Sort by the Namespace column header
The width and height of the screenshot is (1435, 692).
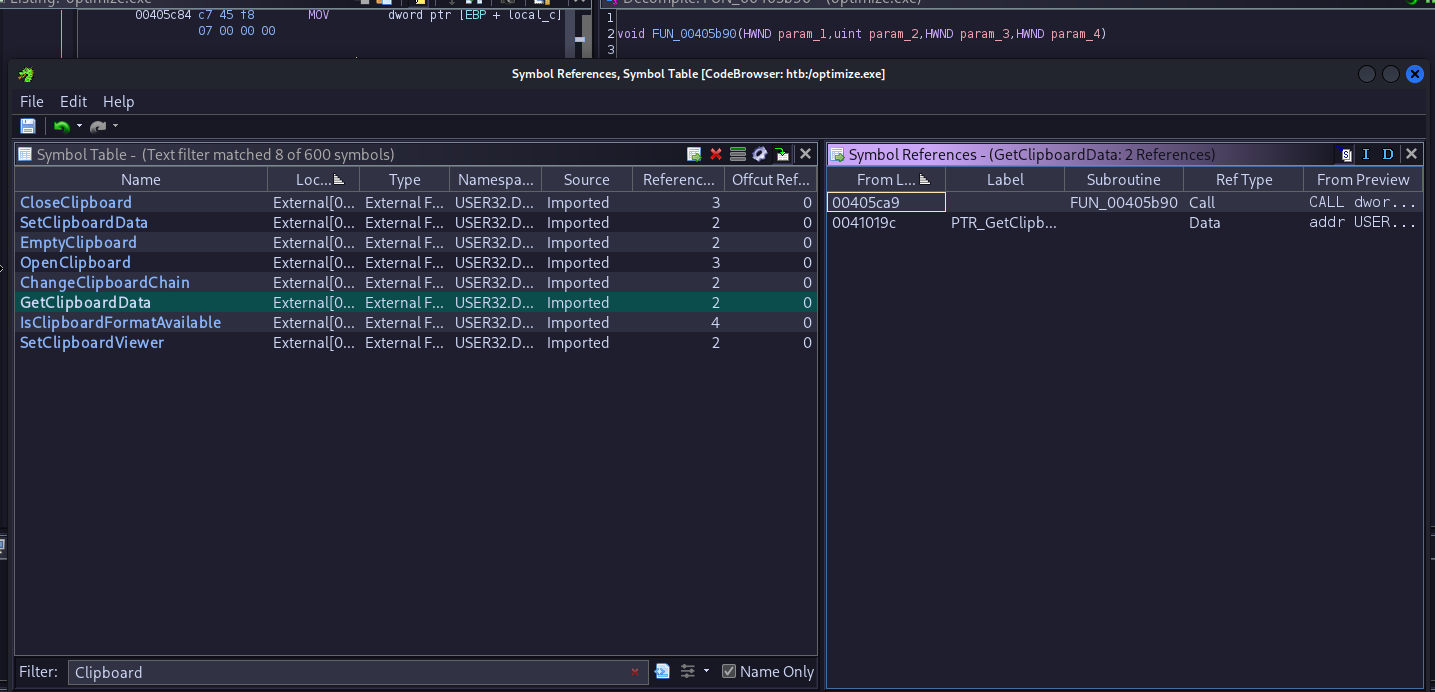point(495,180)
